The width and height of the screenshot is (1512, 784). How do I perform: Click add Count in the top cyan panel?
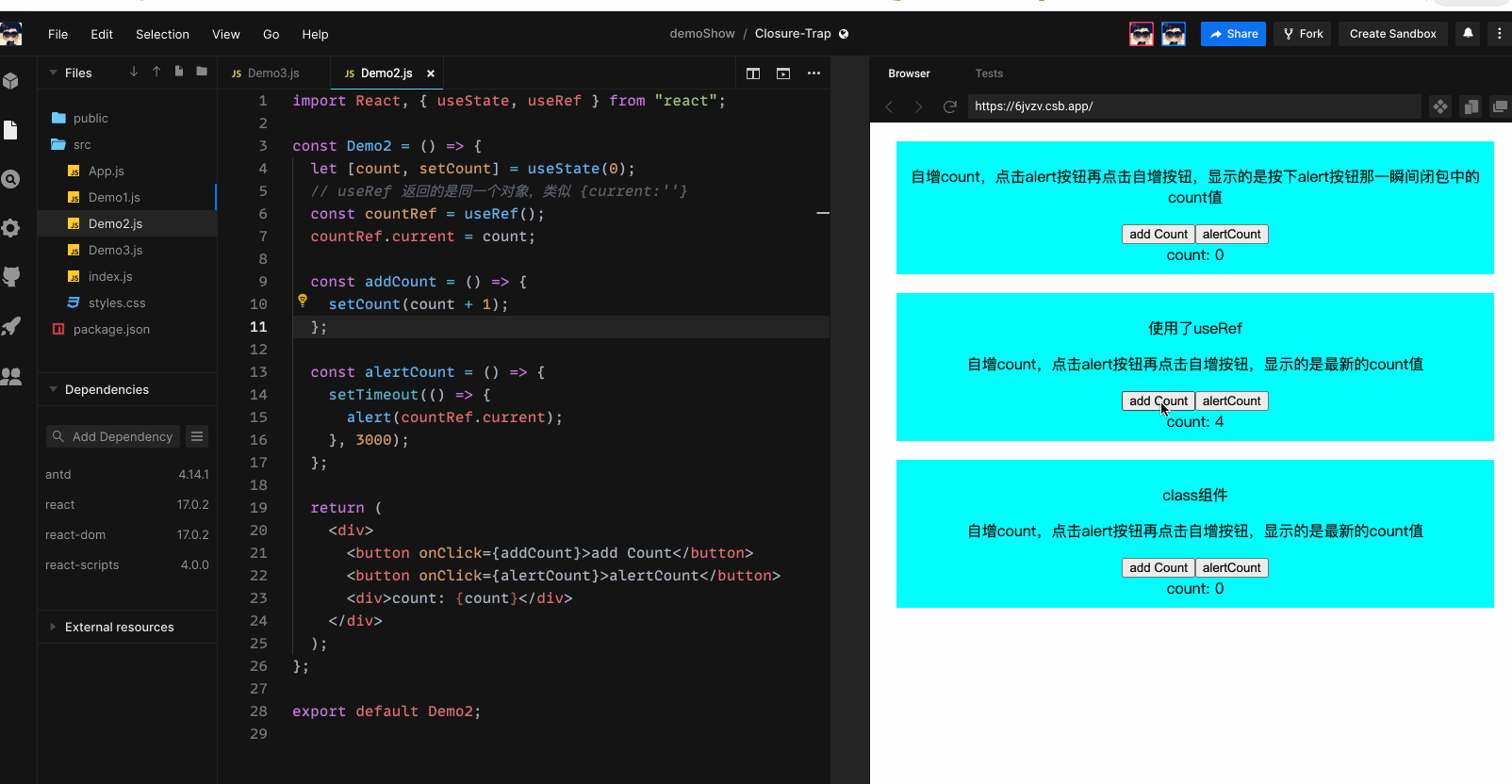[x=1159, y=235]
